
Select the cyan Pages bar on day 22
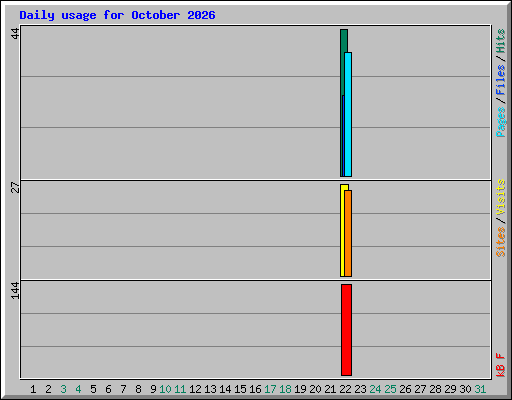348,114
